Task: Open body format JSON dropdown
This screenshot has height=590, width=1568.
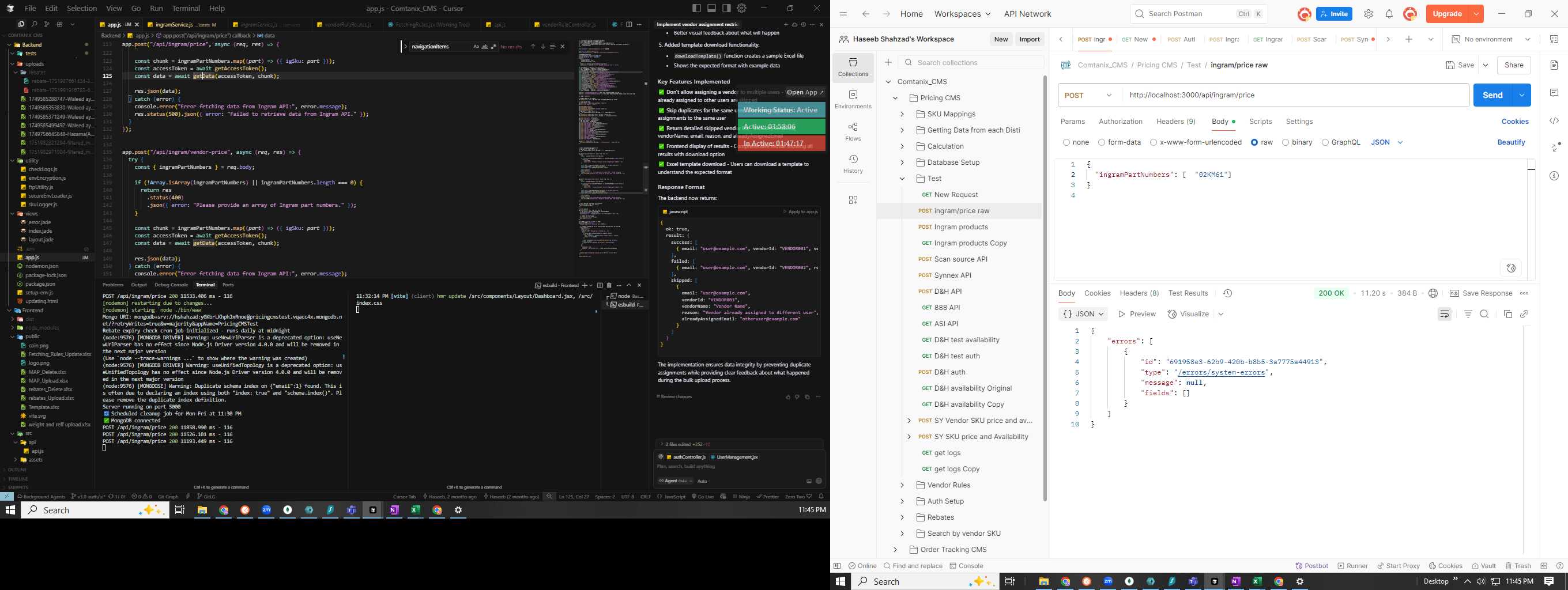Action: coord(1386,142)
